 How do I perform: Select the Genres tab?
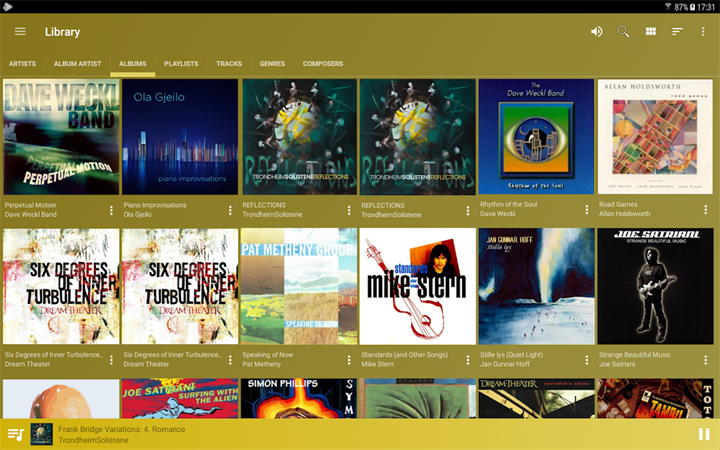coord(272,64)
